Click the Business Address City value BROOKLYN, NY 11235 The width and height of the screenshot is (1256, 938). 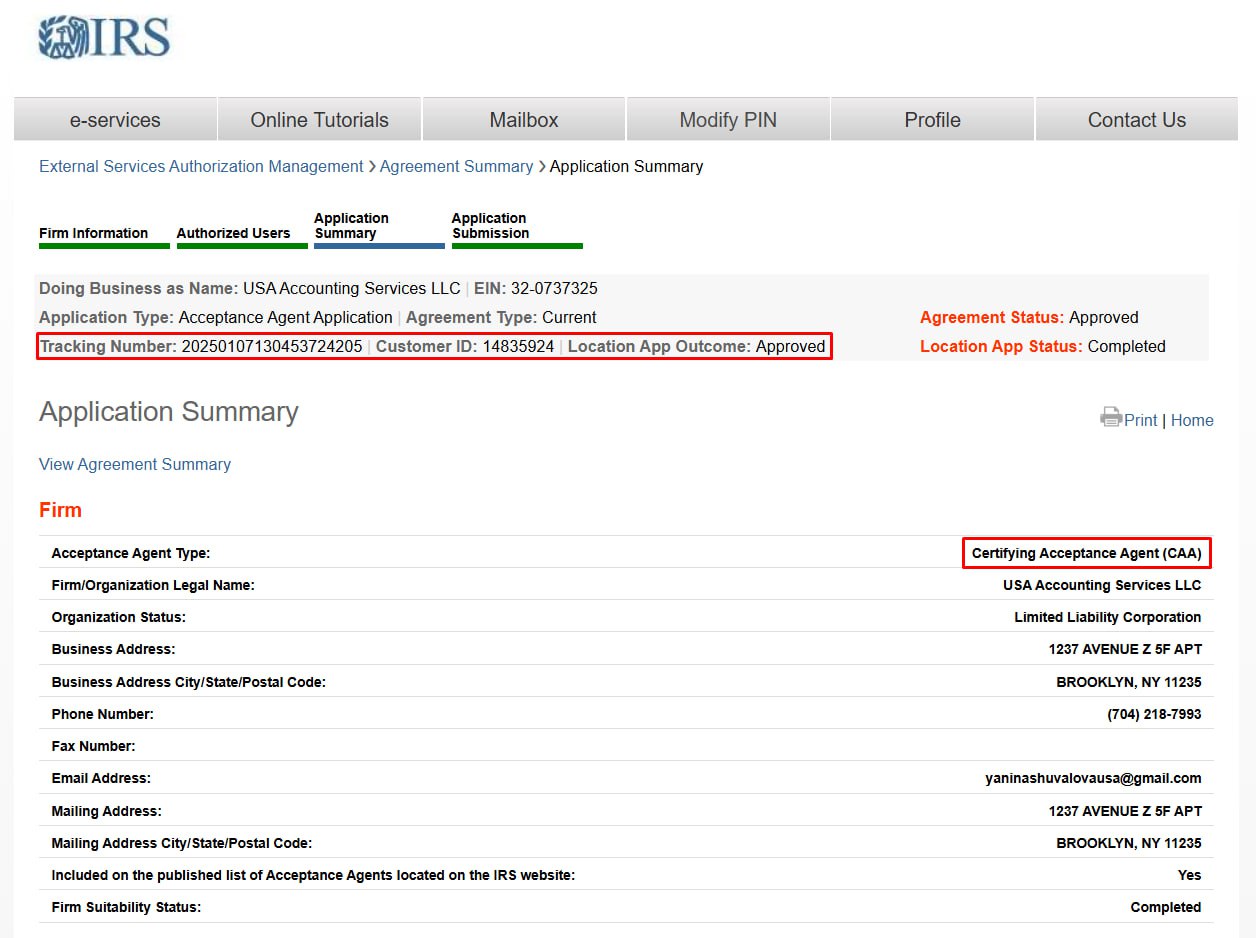pyautogui.click(x=1129, y=682)
